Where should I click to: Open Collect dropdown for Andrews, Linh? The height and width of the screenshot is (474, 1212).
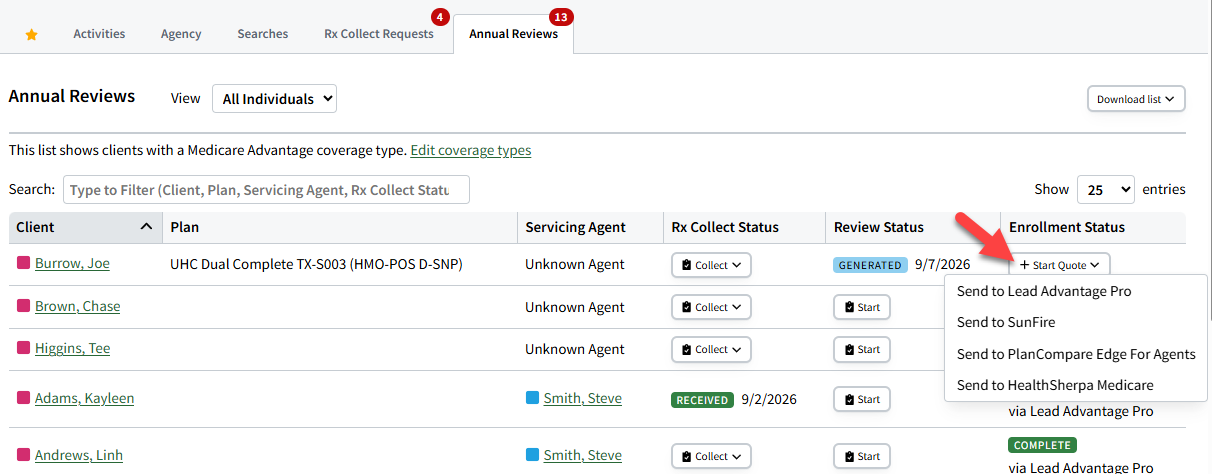click(x=711, y=456)
